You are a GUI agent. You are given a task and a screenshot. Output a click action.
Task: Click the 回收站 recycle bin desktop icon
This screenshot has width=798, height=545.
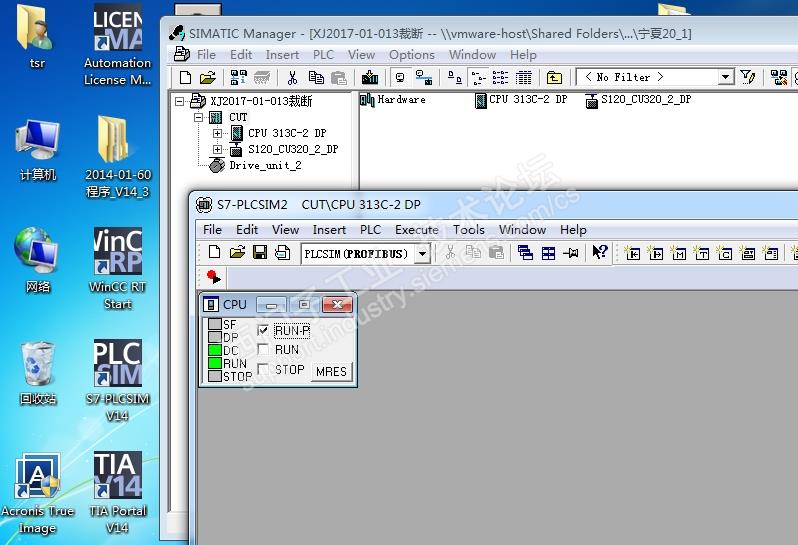click(38, 374)
